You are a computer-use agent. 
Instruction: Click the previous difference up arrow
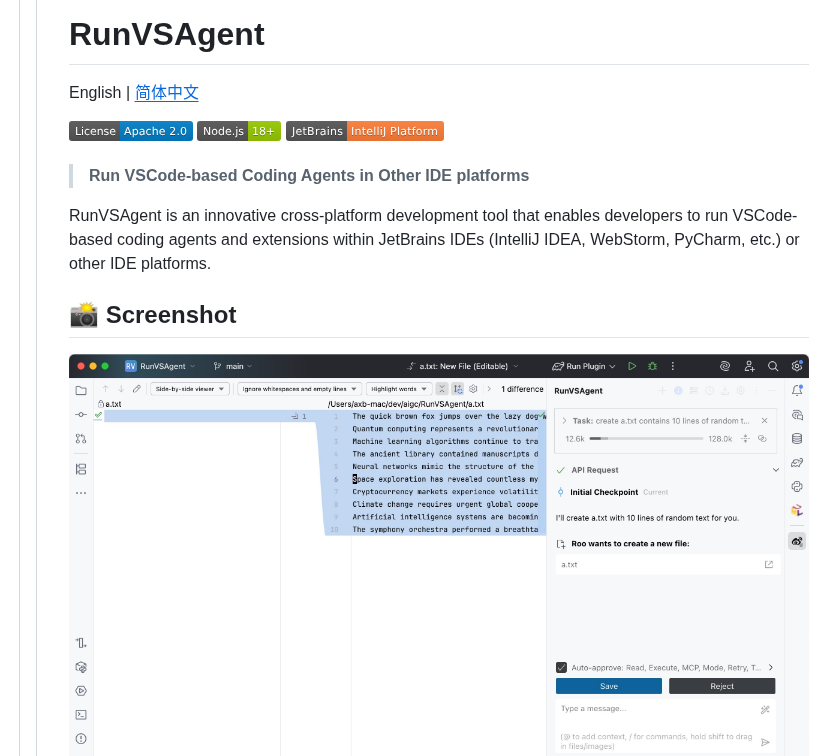105,389
